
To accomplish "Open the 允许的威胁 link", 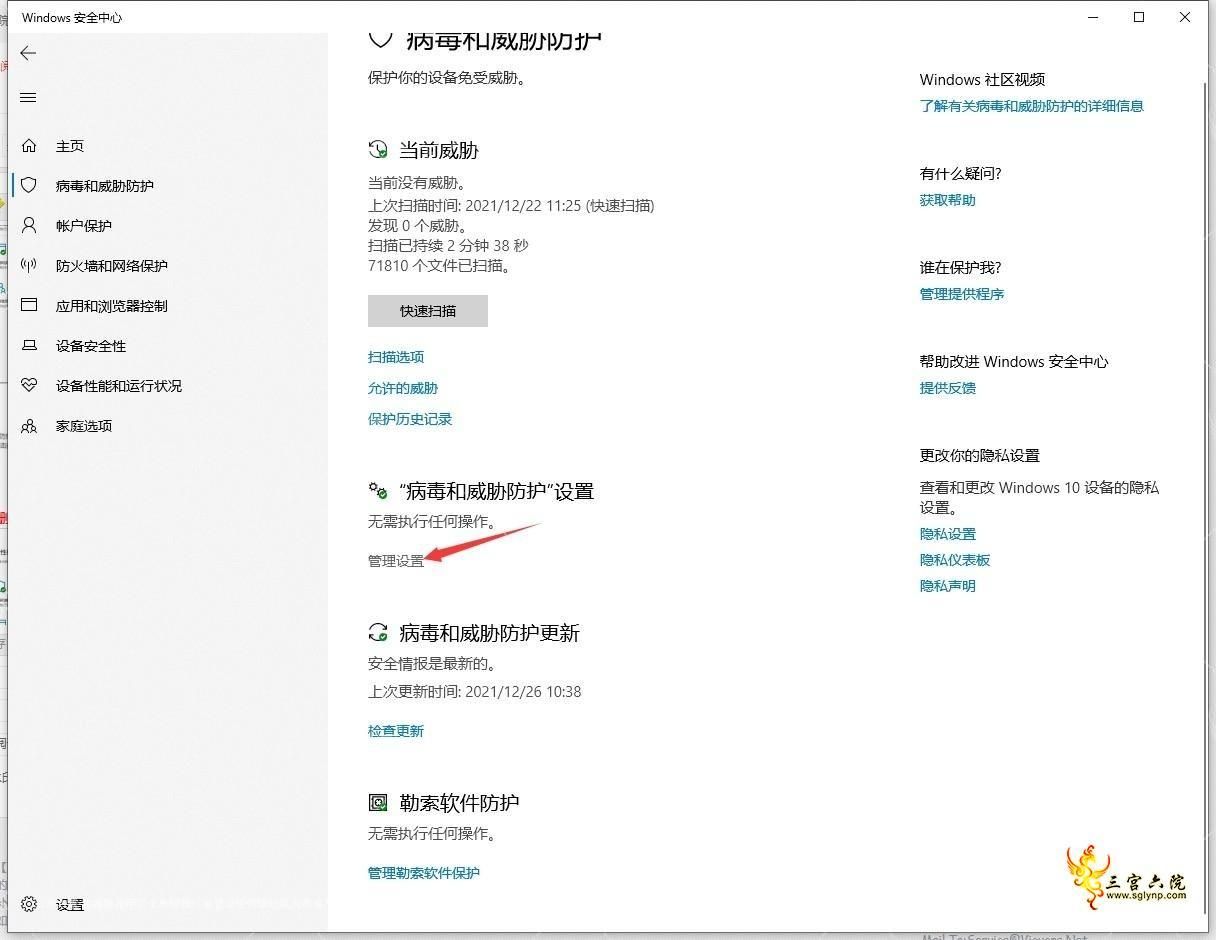I will pos(403,388).
